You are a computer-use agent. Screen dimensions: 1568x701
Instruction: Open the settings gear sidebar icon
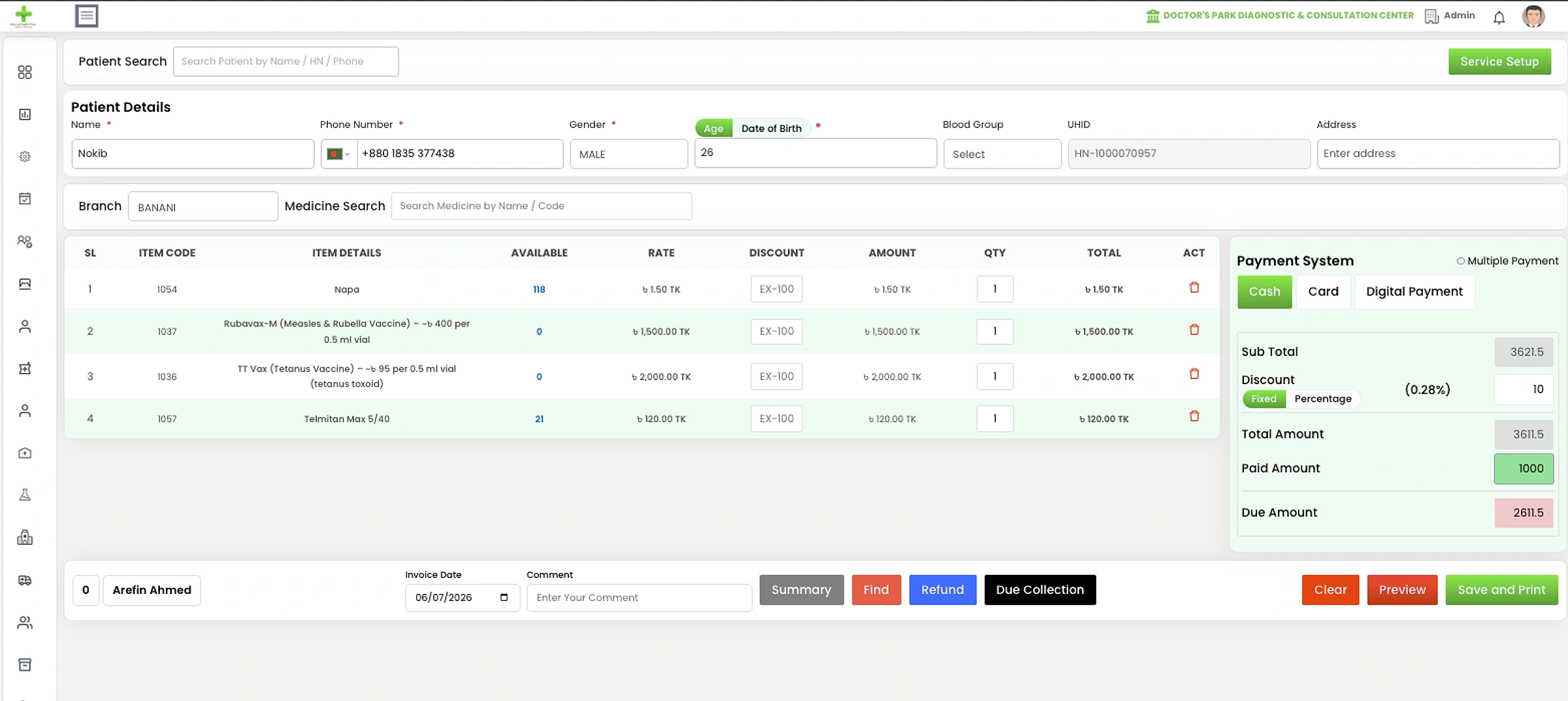coord(25,157)
